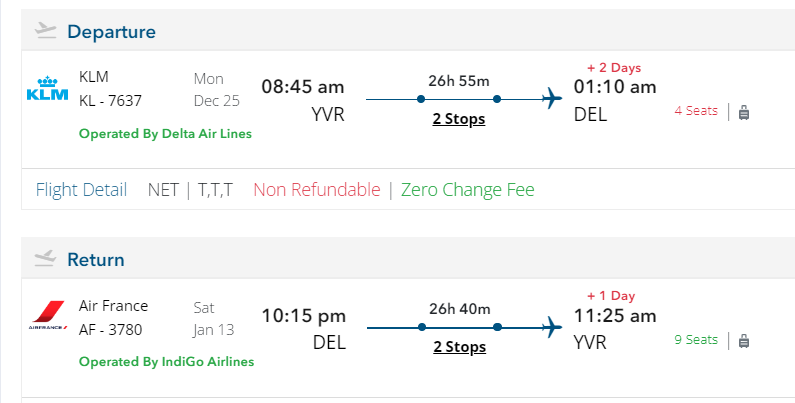Click the Return plane icon
This screenshot has height=403, width=795.
tap(45, 258)
